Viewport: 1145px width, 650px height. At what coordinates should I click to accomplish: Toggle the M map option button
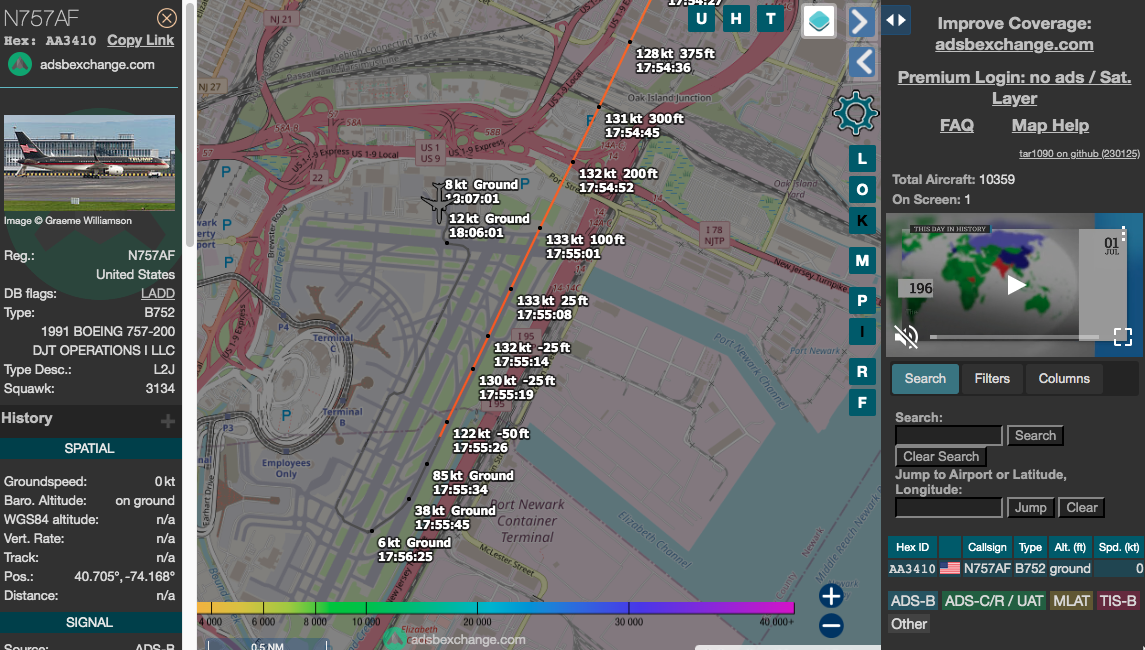point(862,261)
